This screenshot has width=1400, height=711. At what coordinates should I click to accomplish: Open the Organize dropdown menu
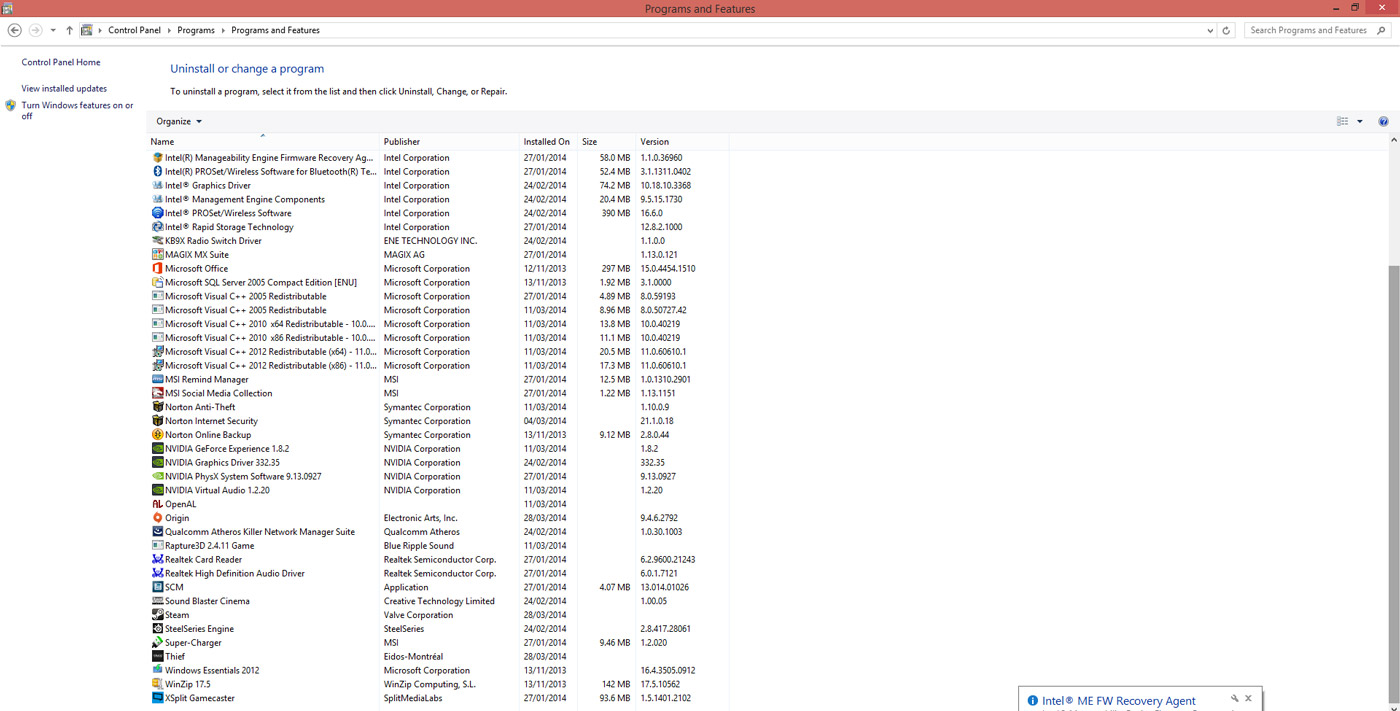(x=179, y=121)
